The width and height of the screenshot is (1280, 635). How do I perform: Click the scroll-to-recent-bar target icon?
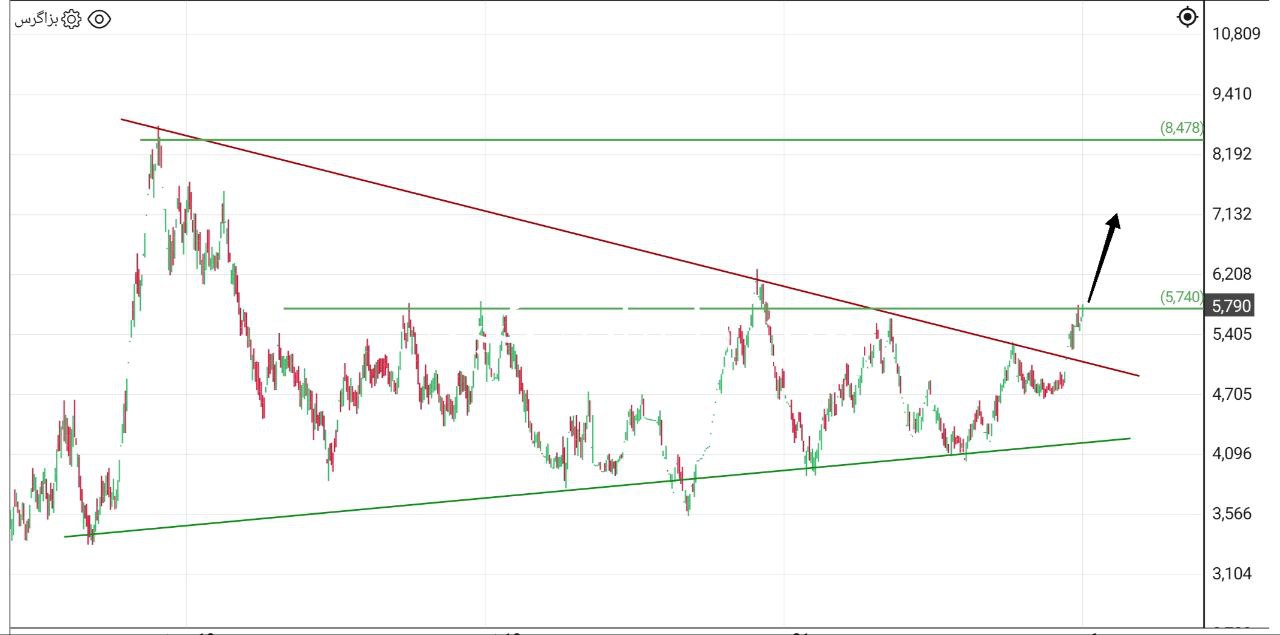click(x=1186, y=17)
